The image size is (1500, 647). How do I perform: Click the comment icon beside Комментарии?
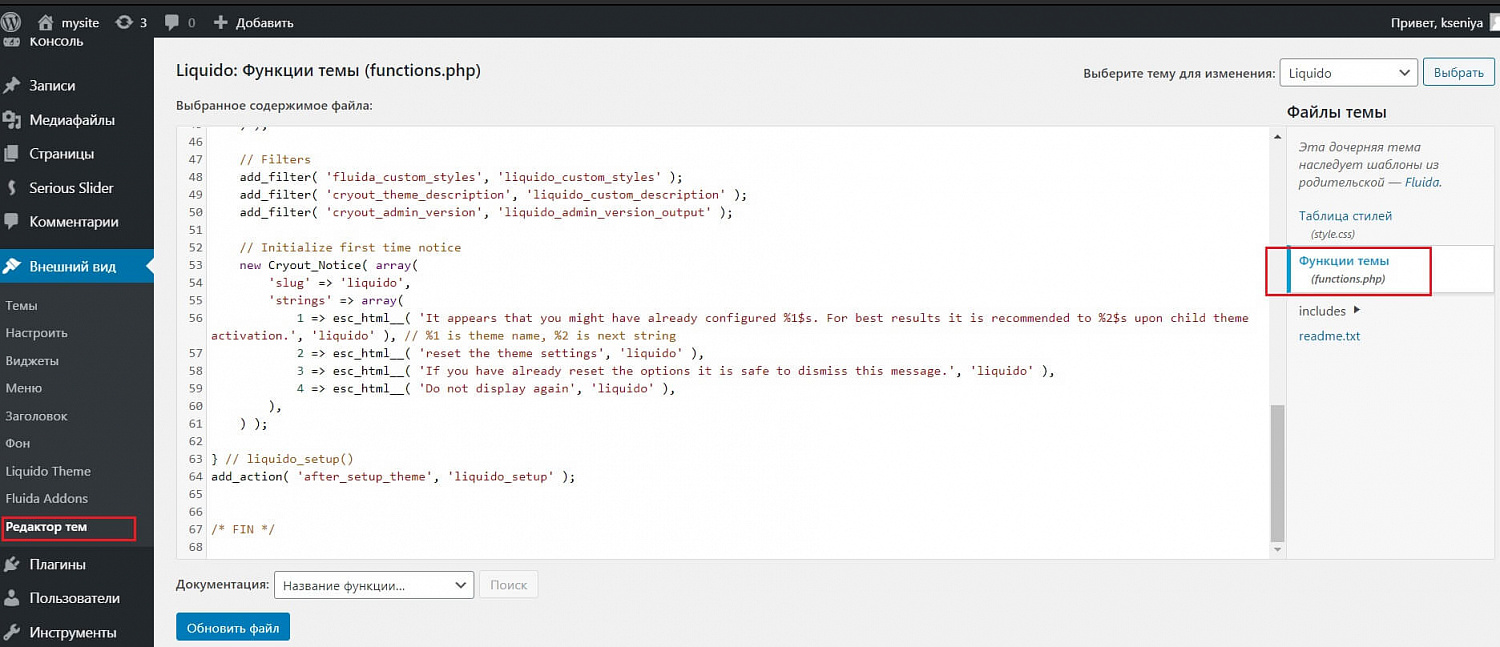[x=12, y=222]
